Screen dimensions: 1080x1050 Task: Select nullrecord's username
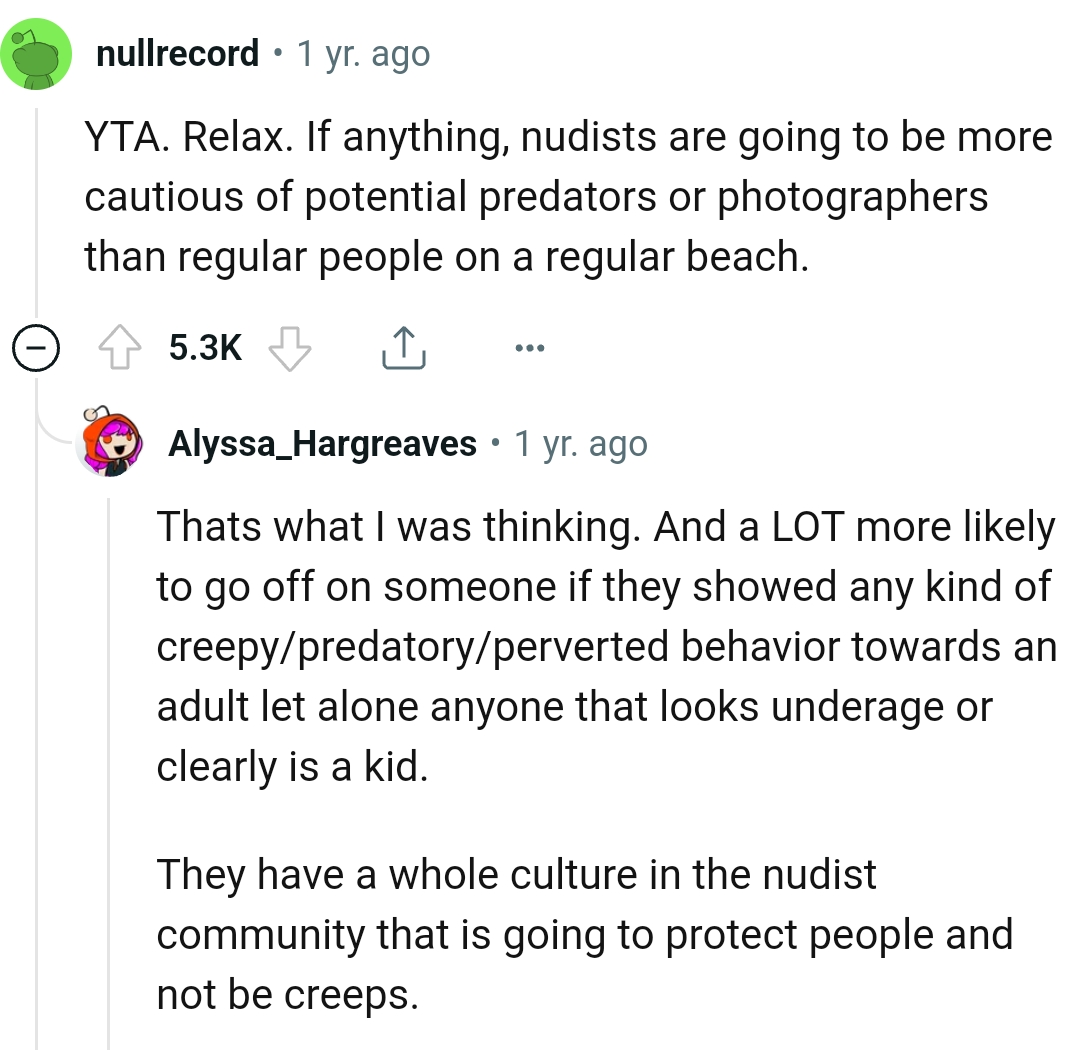(176, 53)
